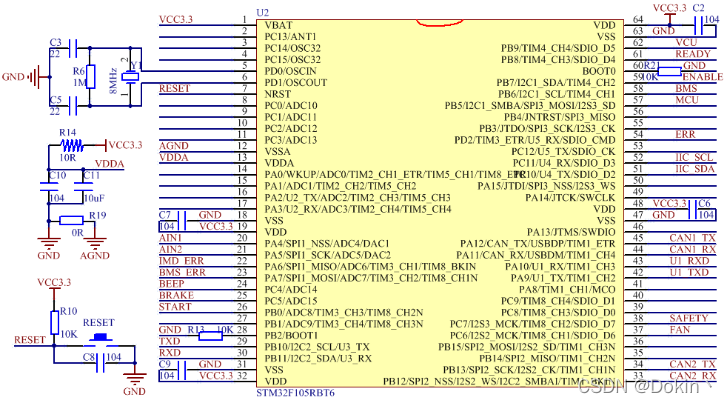Screen dimensions: 727x403
Task: Click the GND symbol left of C3
Action: pos(34,77)
